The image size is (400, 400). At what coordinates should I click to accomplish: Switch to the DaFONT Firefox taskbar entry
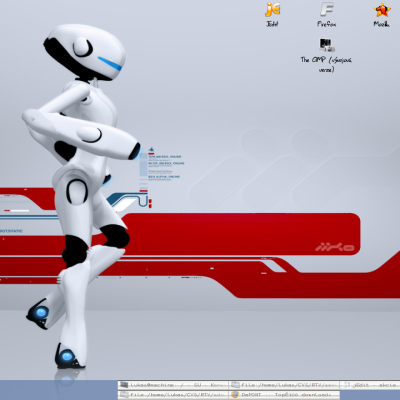(284, 395)
